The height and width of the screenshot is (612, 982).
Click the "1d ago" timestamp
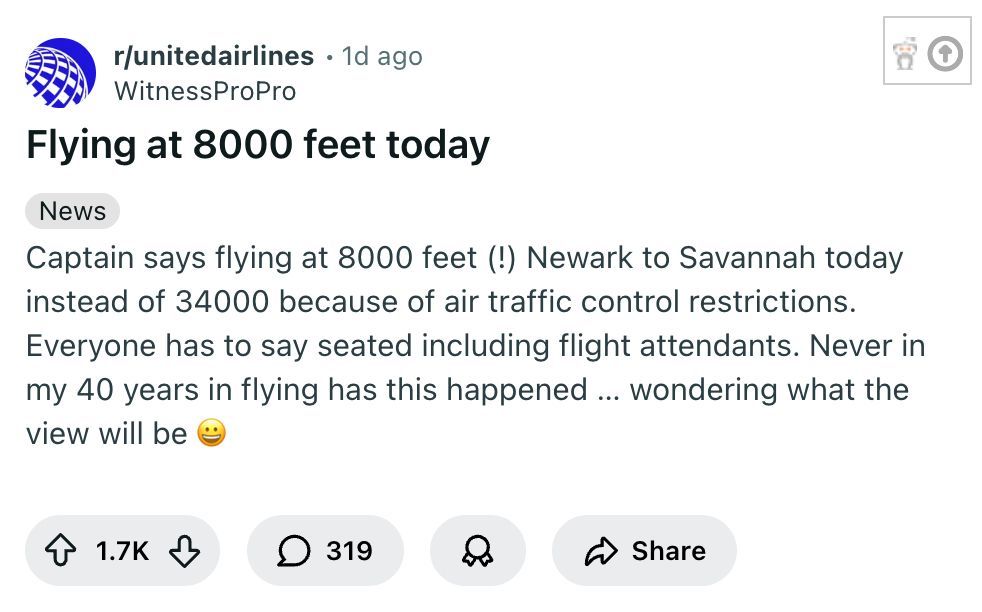tap(382, 57)
